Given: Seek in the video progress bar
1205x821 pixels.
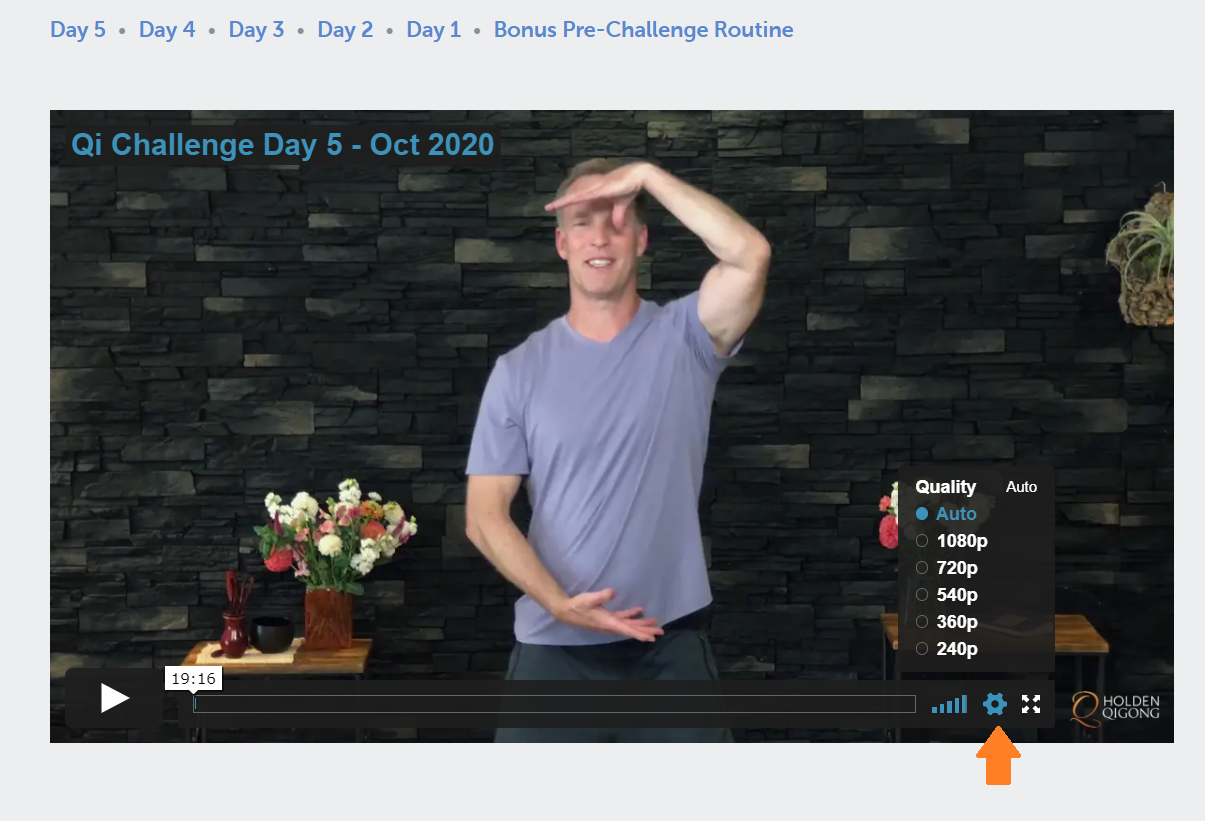Looking at the screenshot, I should tap(554, 704).
